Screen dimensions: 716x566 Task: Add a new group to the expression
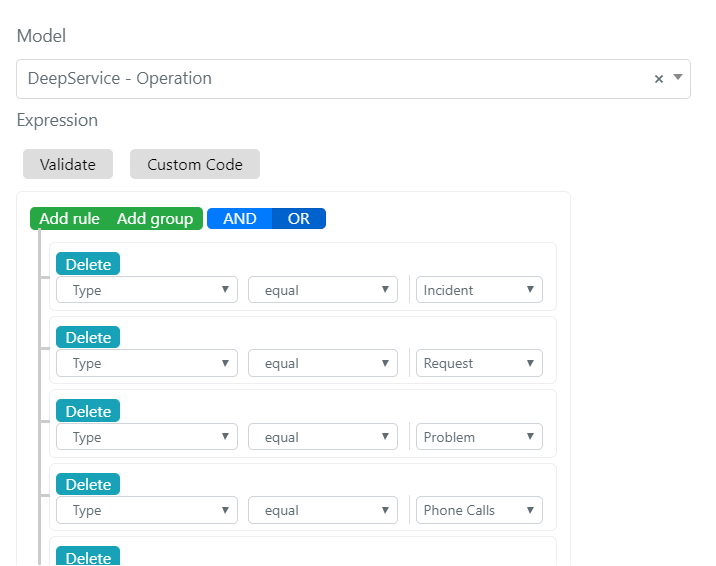(x=155, y=219)
